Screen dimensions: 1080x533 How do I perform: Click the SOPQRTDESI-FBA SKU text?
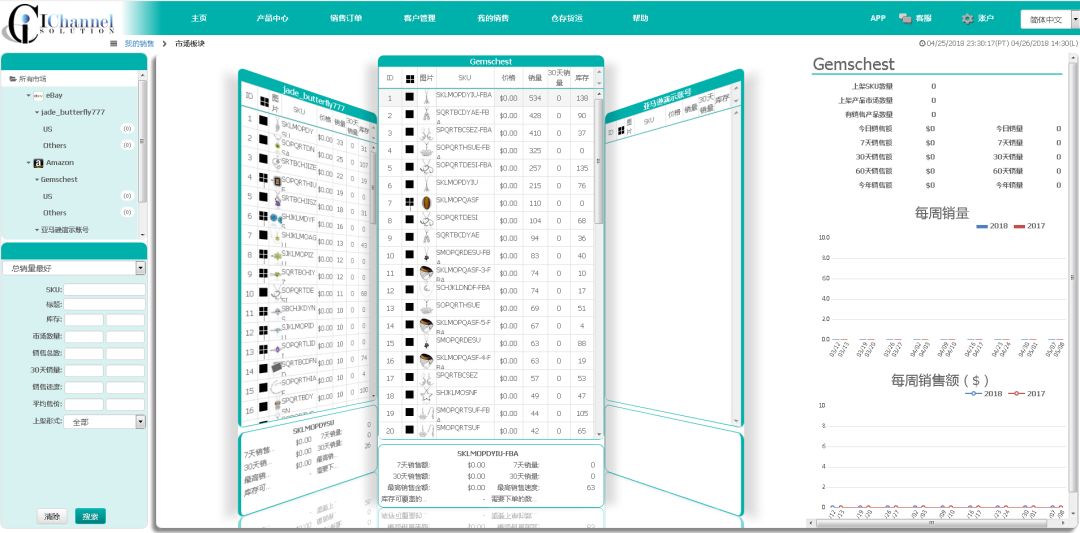[464, 165]
